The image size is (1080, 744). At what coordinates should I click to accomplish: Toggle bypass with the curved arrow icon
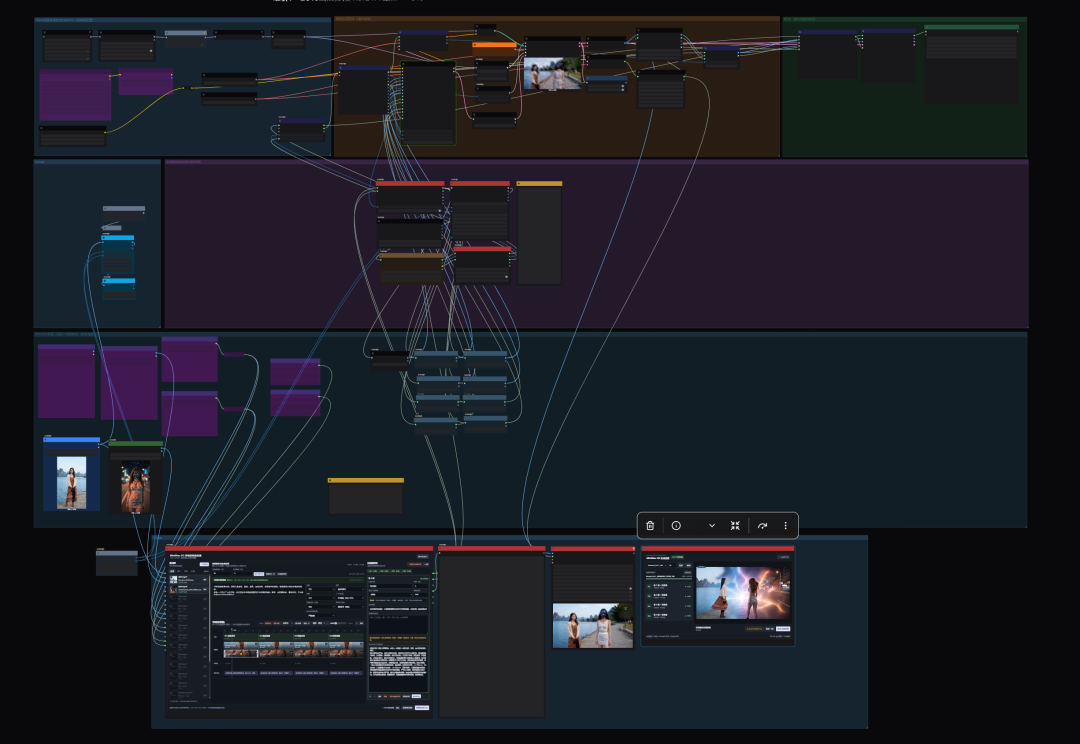click(x=762, y=526)
